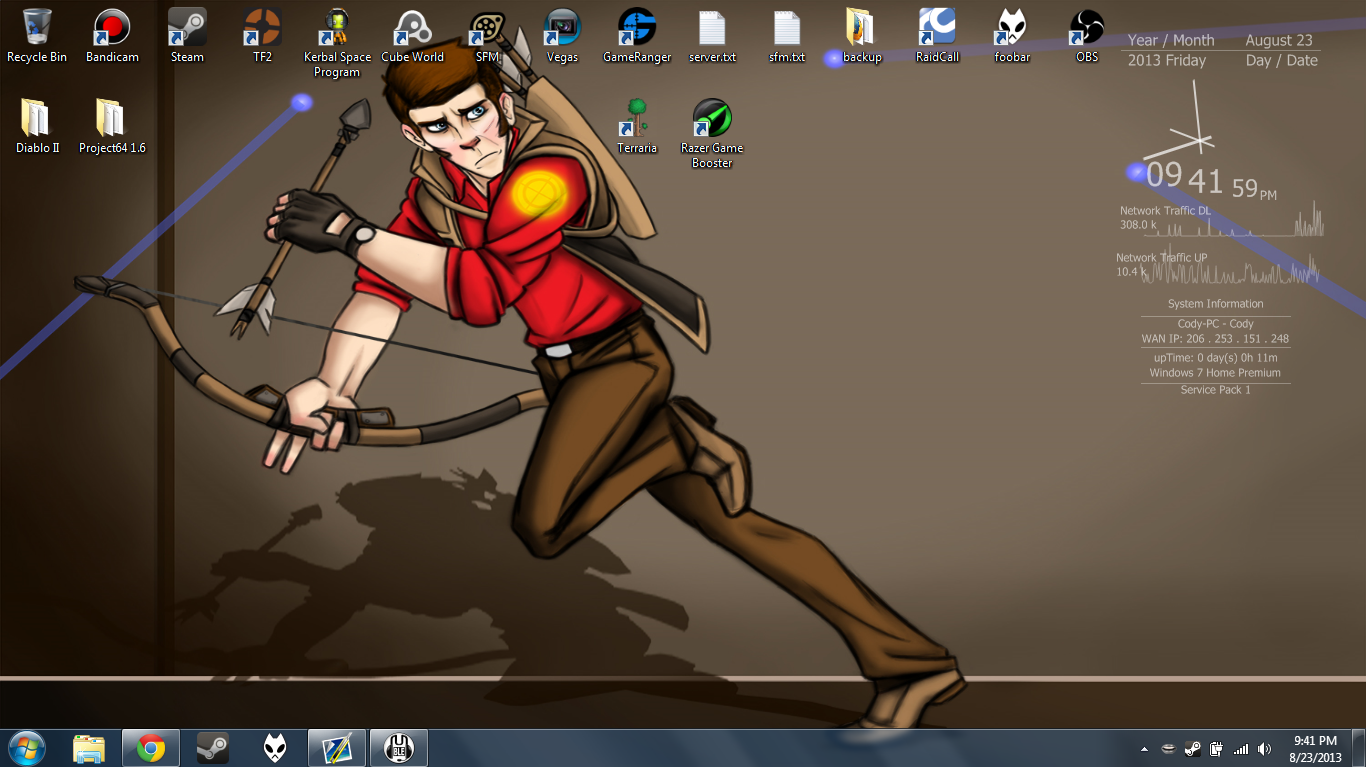Show hidden system tray icons
Image resolution: width=1366 pixels, height=767 pixels.
(x=1145, y=749)
